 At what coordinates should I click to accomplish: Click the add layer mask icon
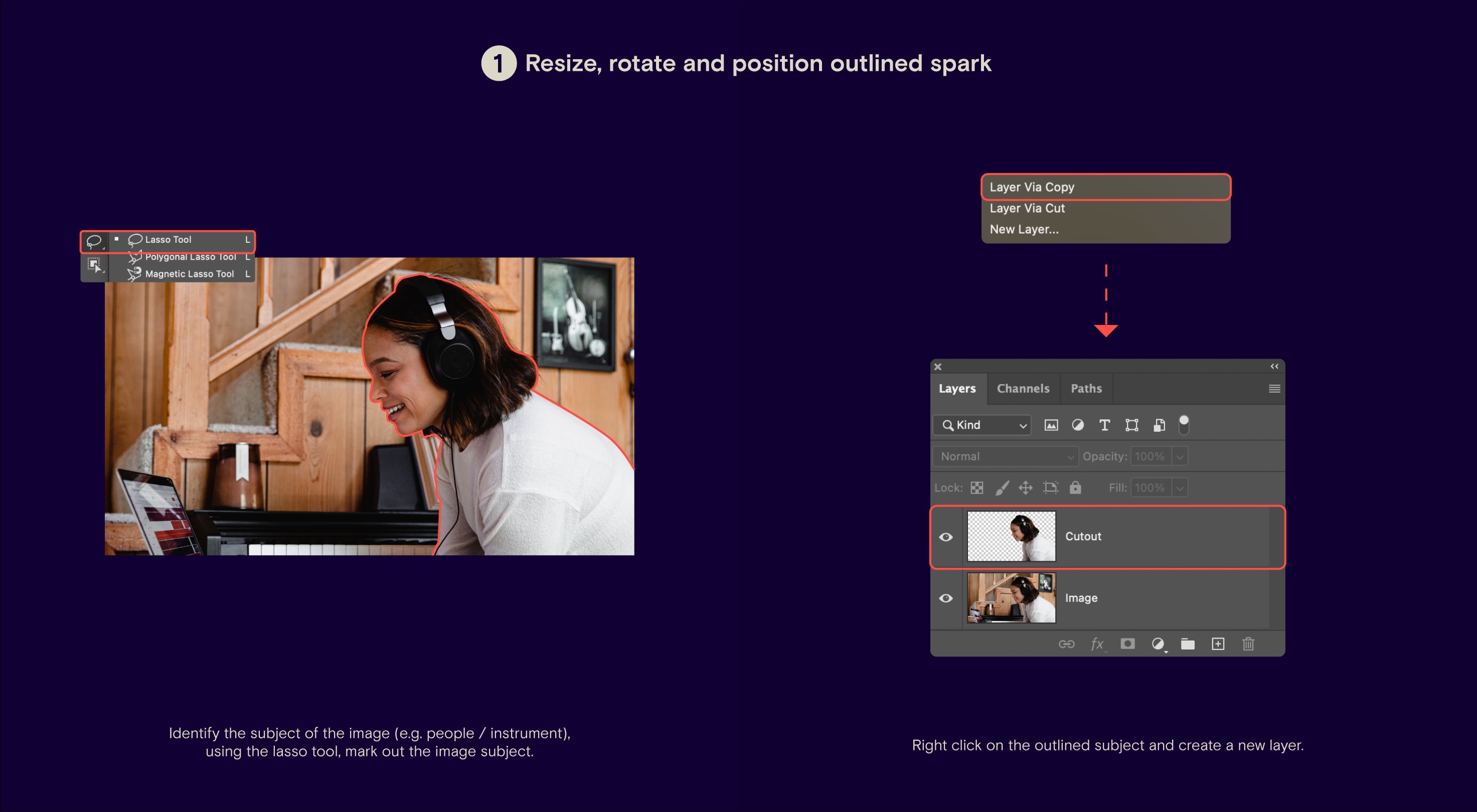tap(1127, 643)
